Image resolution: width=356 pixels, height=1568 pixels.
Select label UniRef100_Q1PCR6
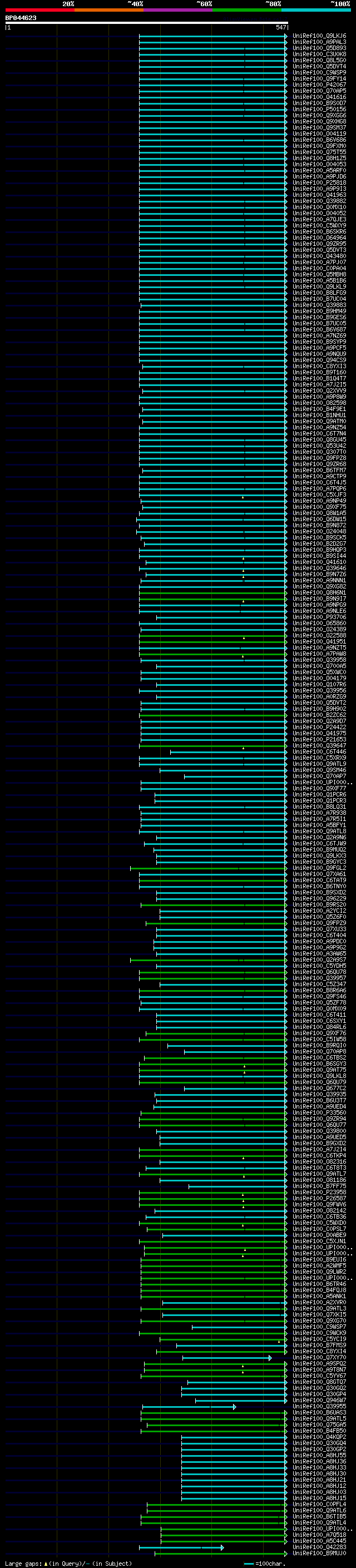319,794
